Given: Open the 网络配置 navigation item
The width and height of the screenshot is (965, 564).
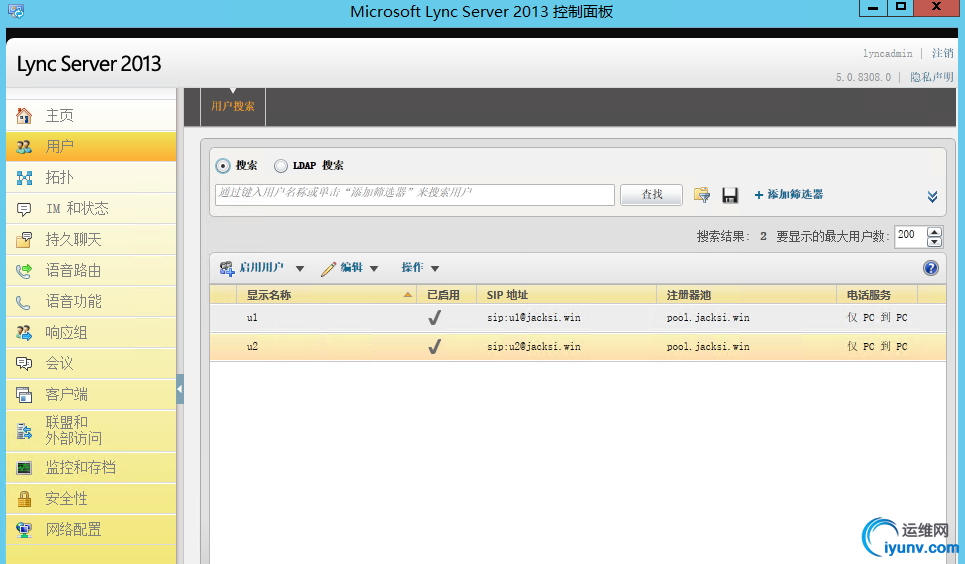Looking at the screenshot, I should point(91,530).
